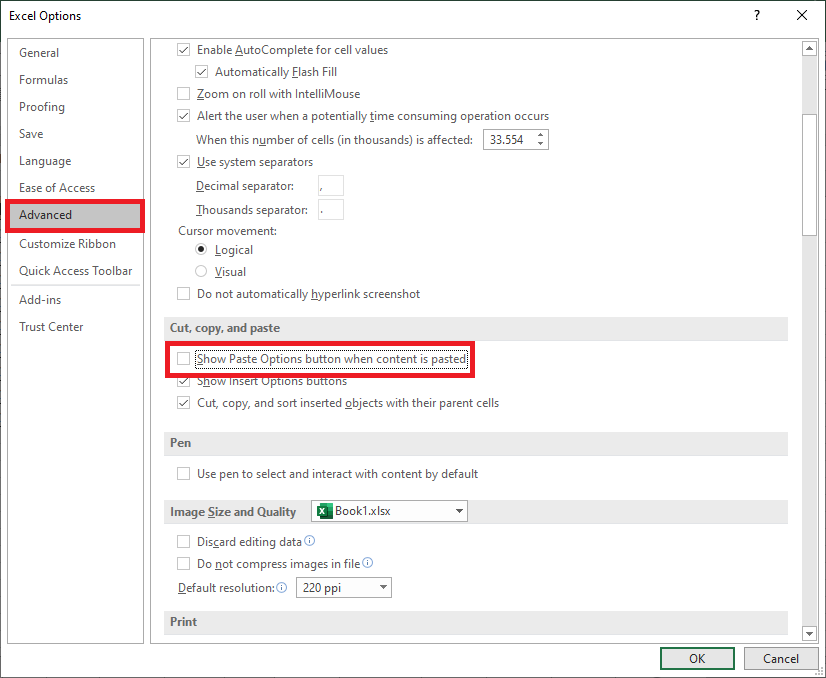Check Discard editing data
This screenshot has height=678, width=826.
point(183,542)
